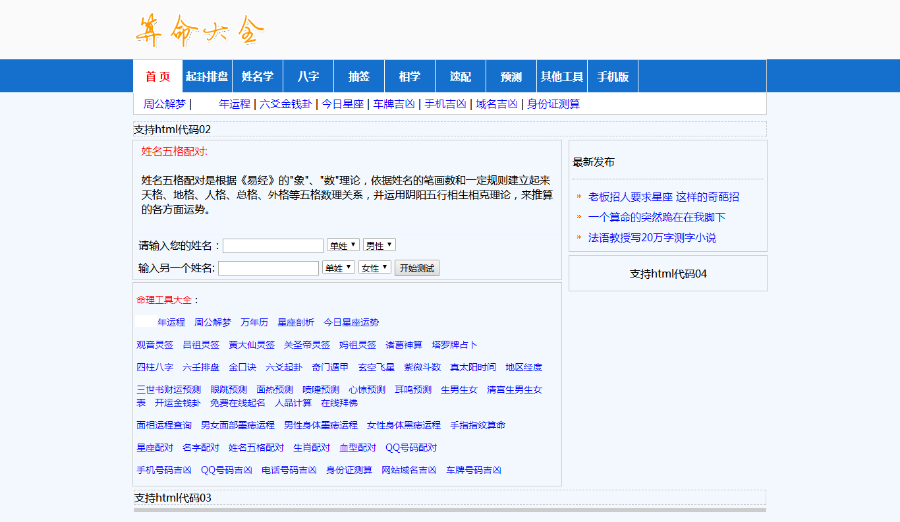Click the 血型配对 link
900x522 pixels.
tap(358, 447)
